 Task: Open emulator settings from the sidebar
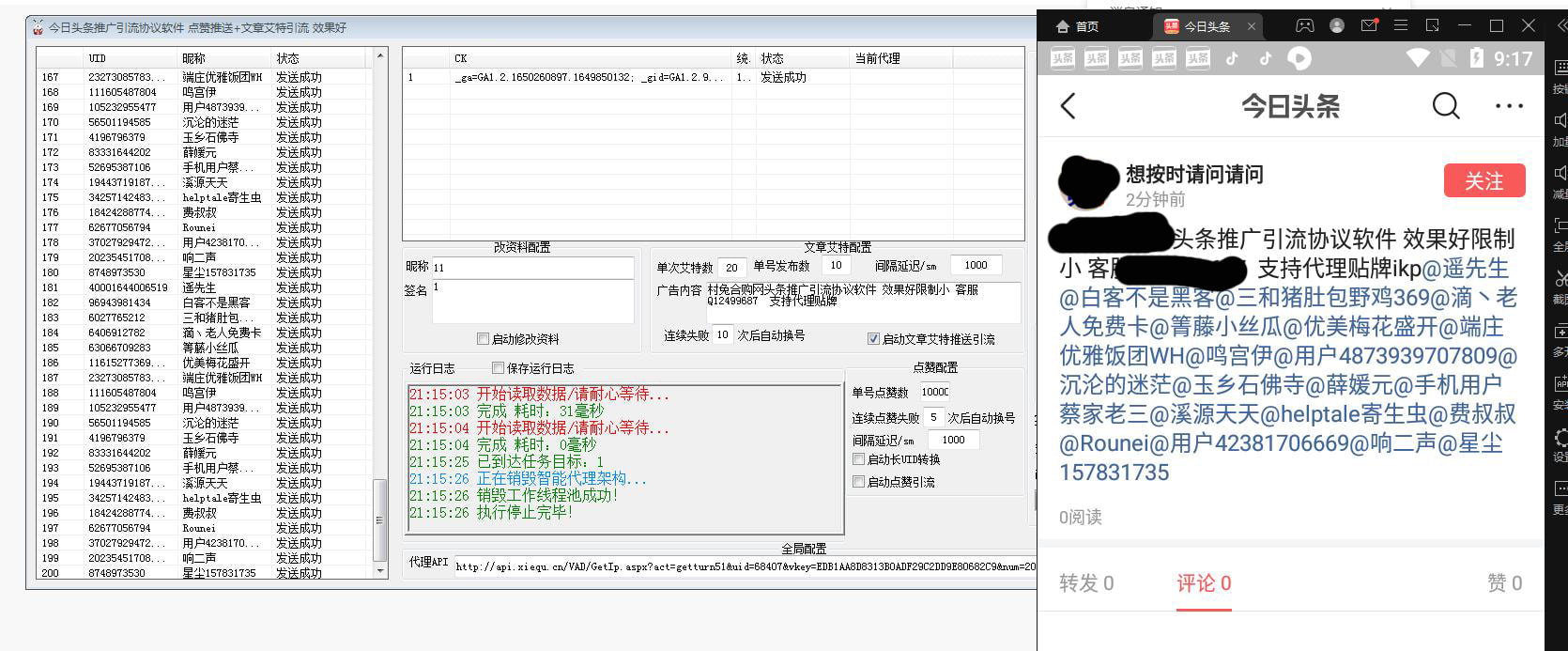point(1560,437)
